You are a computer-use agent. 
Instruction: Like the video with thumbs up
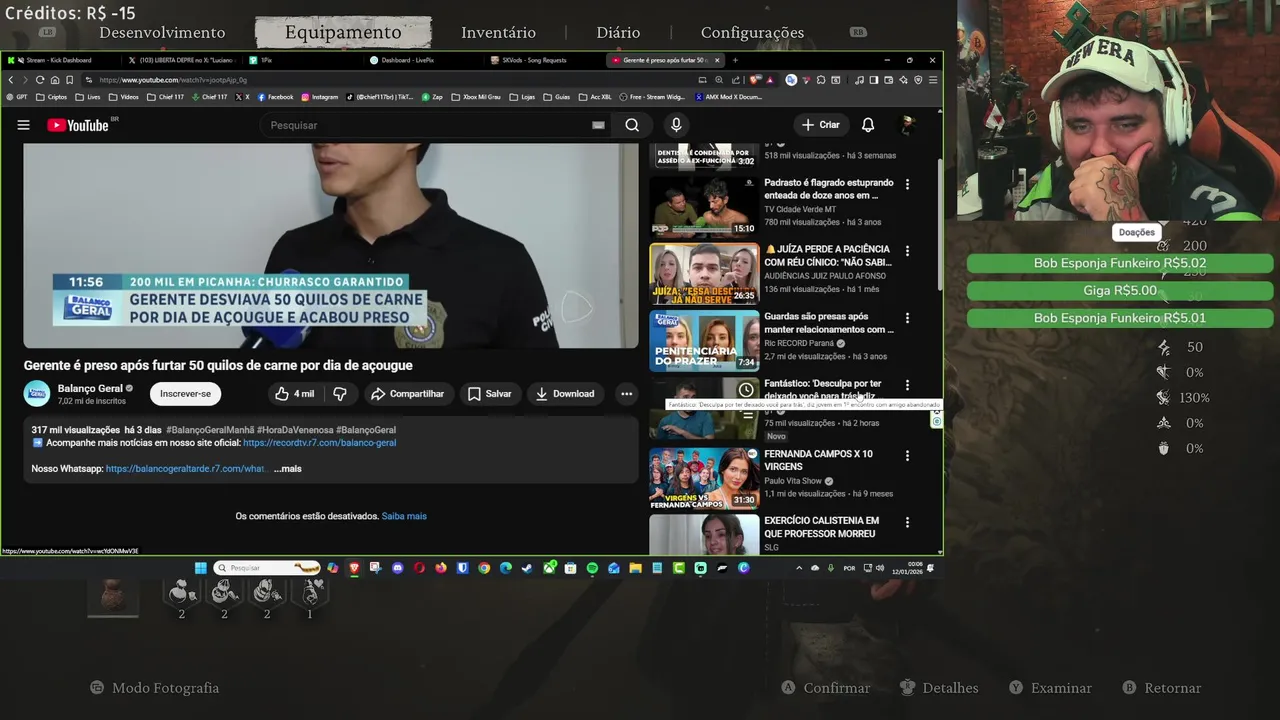(294, 394)
